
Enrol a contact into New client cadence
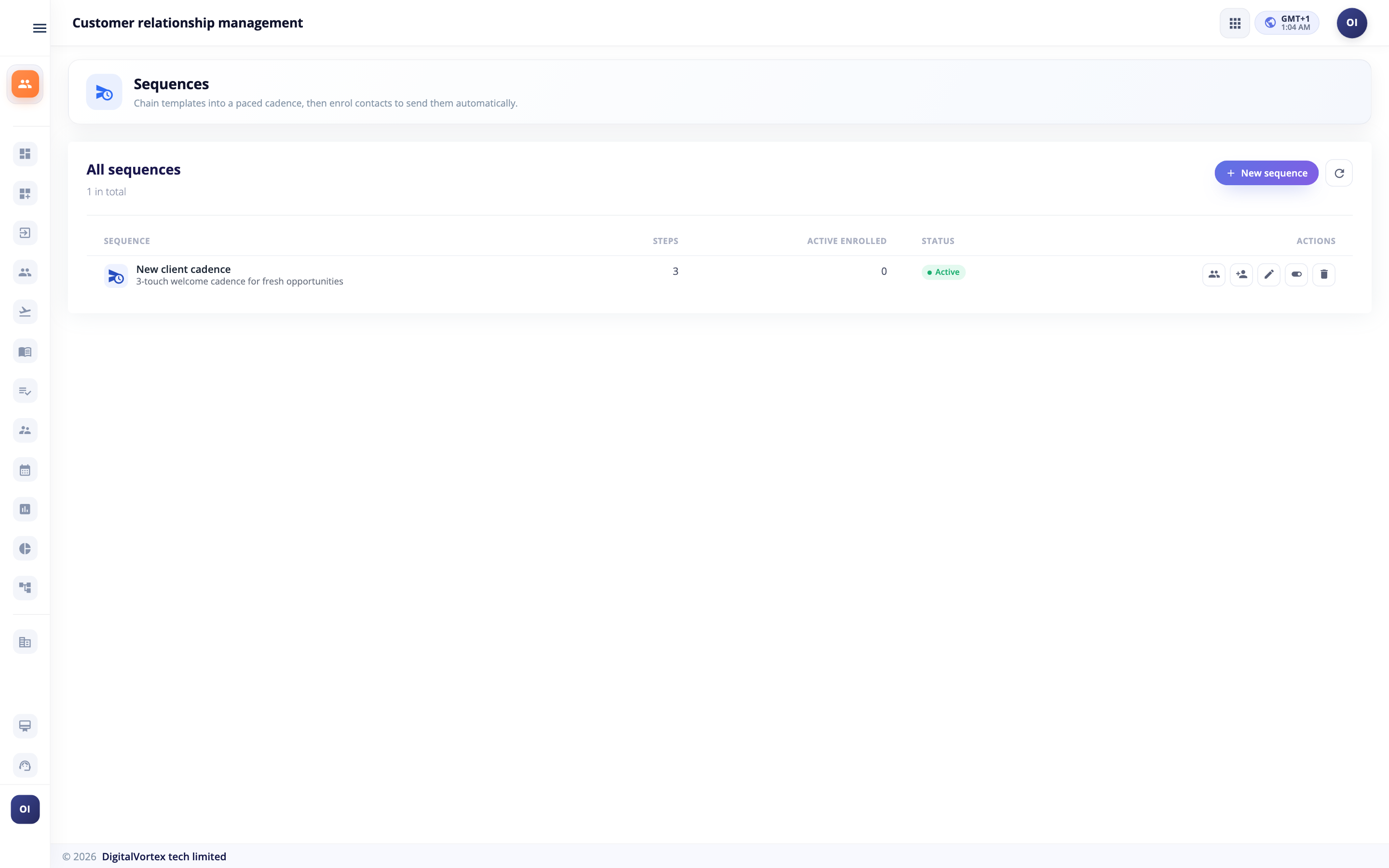click(x=1241, y=274)
